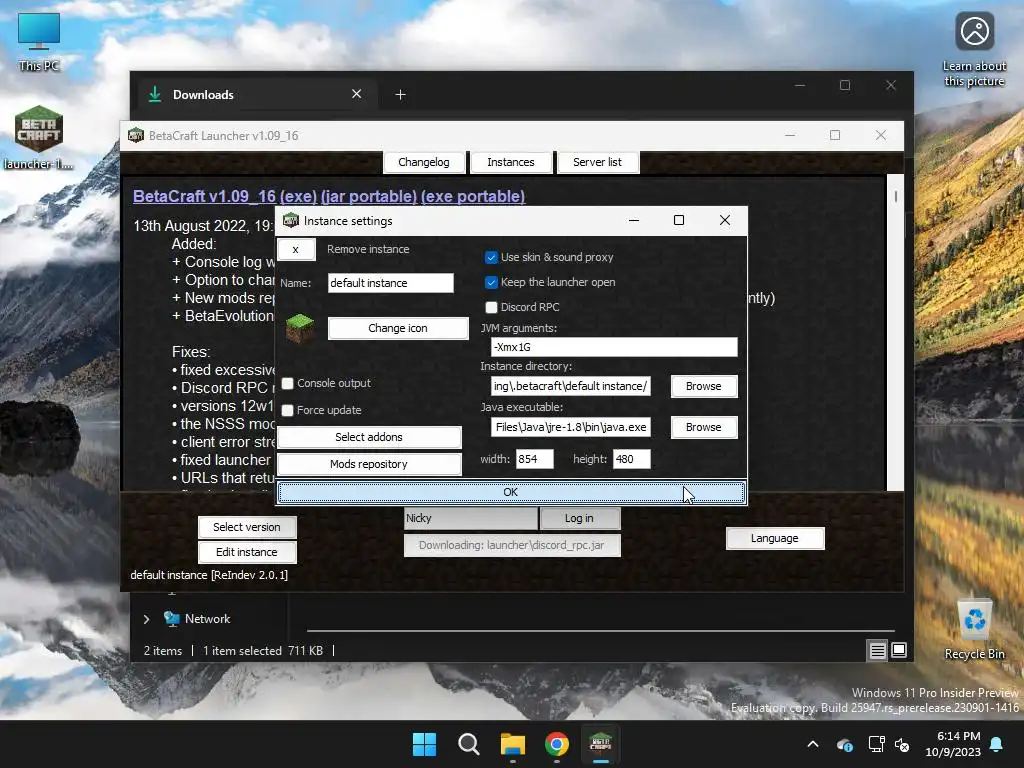The height and width of the screenshot is (768, 1024).
Task: Click Change icon button
Action: (398, 328)
